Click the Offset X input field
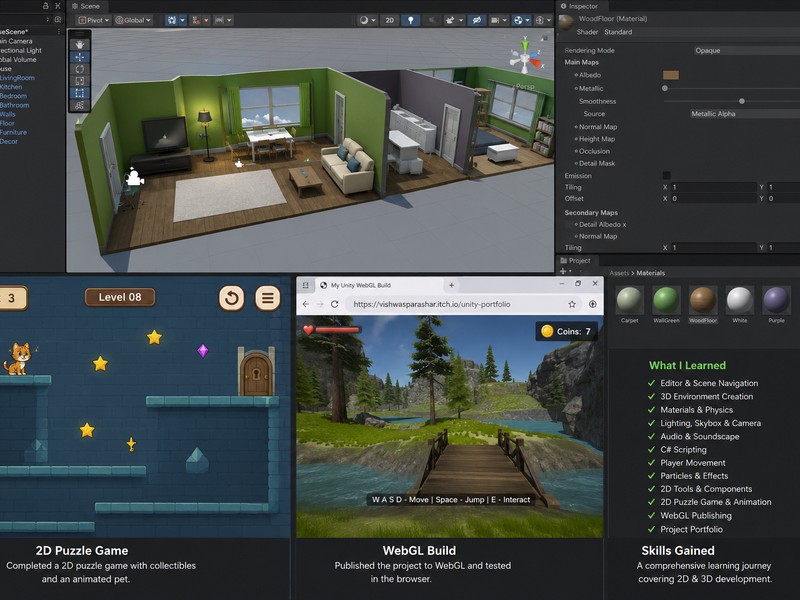The width and height of the screenshot is (800, 600). [713, 198]
